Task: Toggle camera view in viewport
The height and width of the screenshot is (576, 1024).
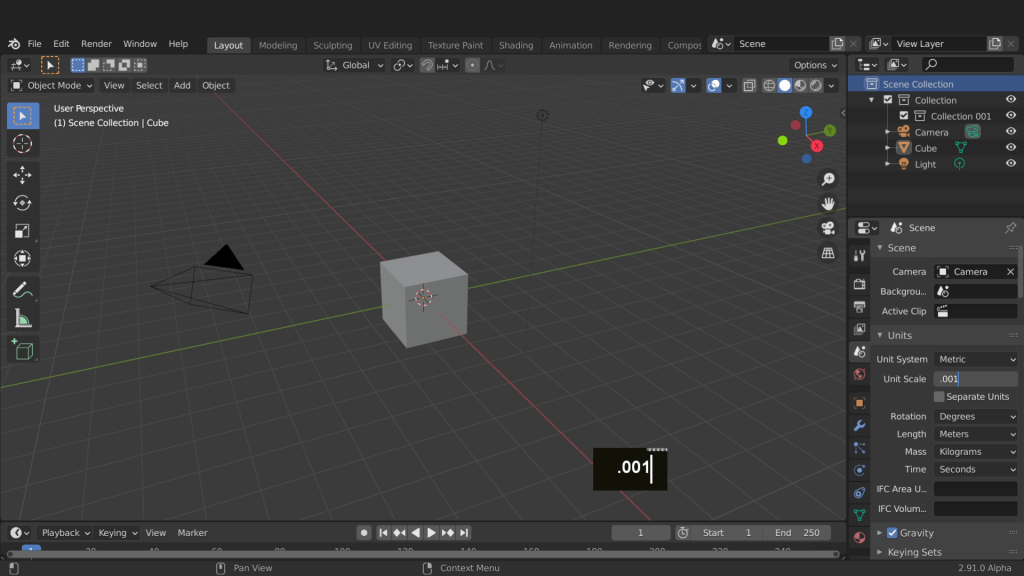Action: tap(828, 228)
